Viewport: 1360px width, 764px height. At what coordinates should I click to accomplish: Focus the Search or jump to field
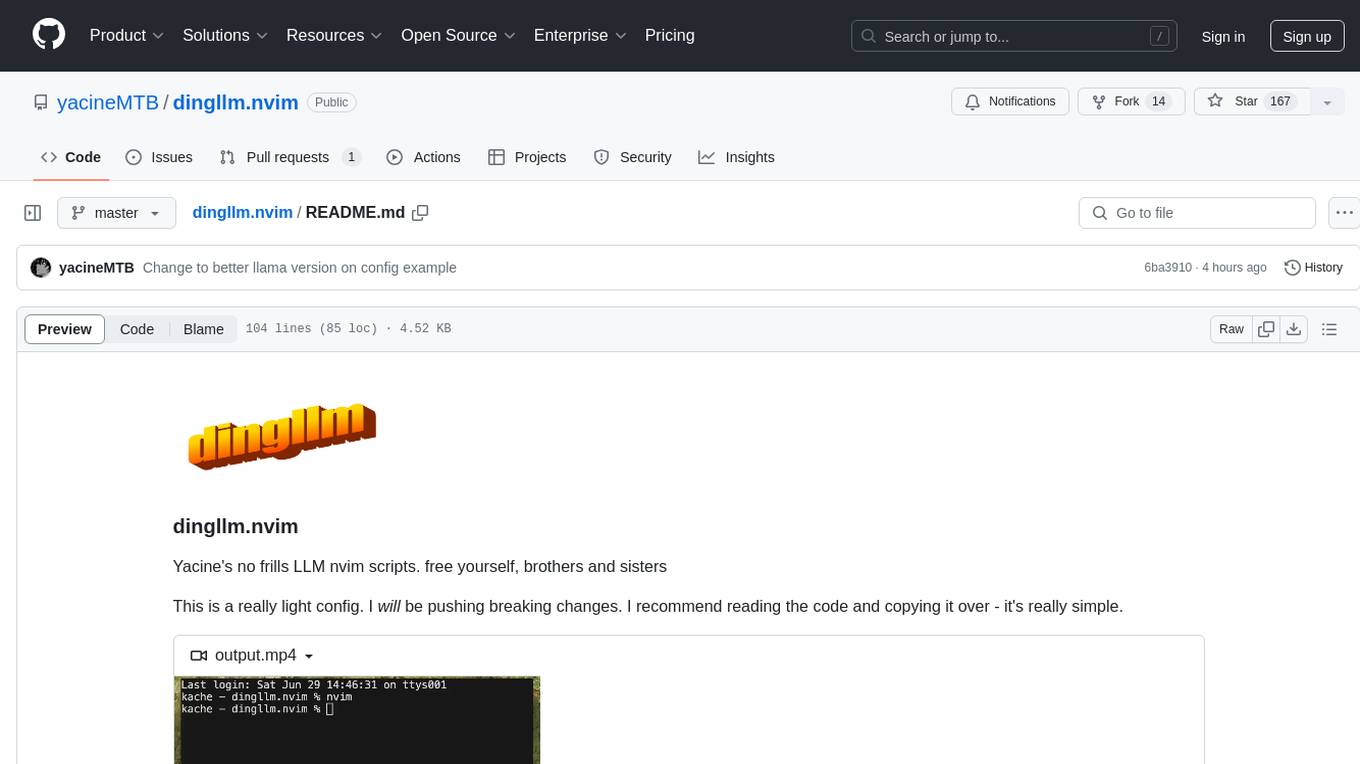(x=1014, y=36)
